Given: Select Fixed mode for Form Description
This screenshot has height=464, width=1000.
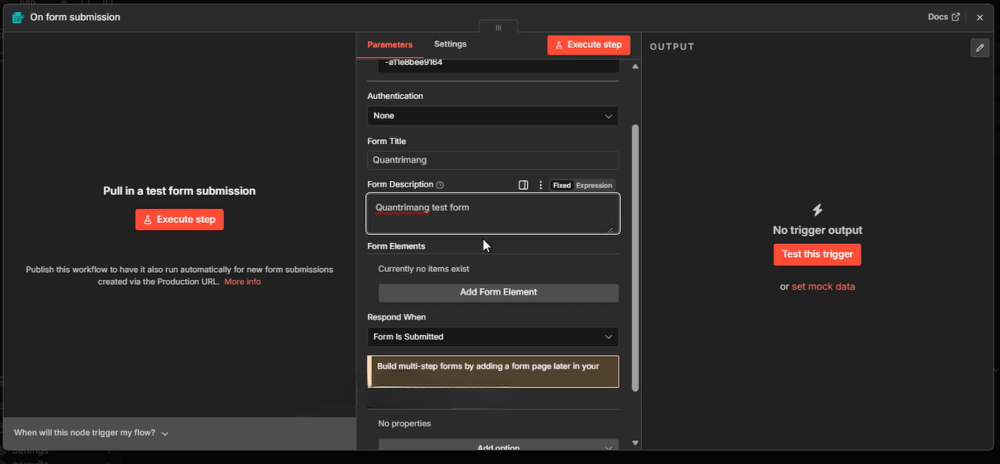Looking at the screenshot, I should pyautogui.click(x=562, y=185).
